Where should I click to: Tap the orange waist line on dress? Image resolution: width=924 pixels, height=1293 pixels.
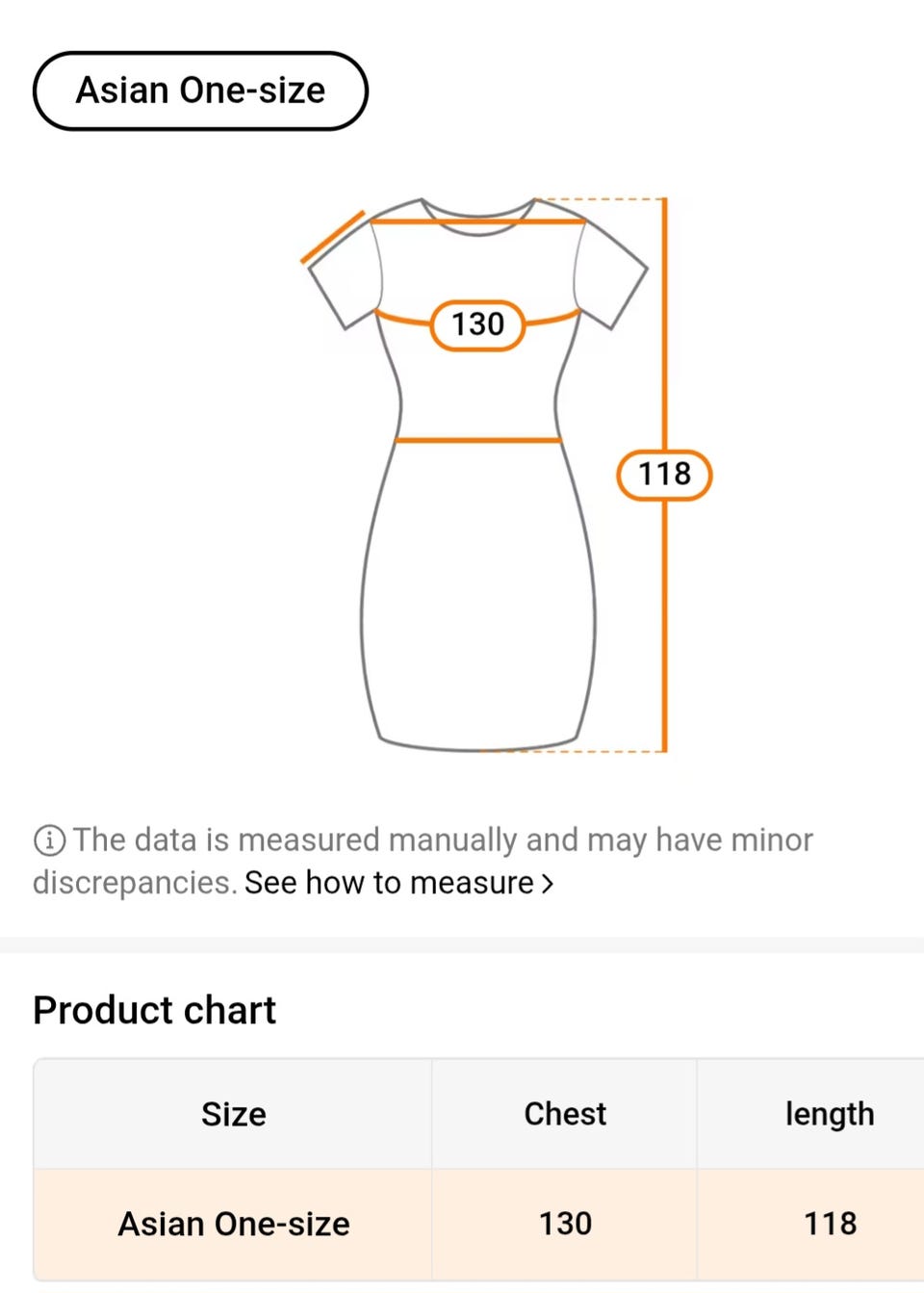(x=478, y=440)
